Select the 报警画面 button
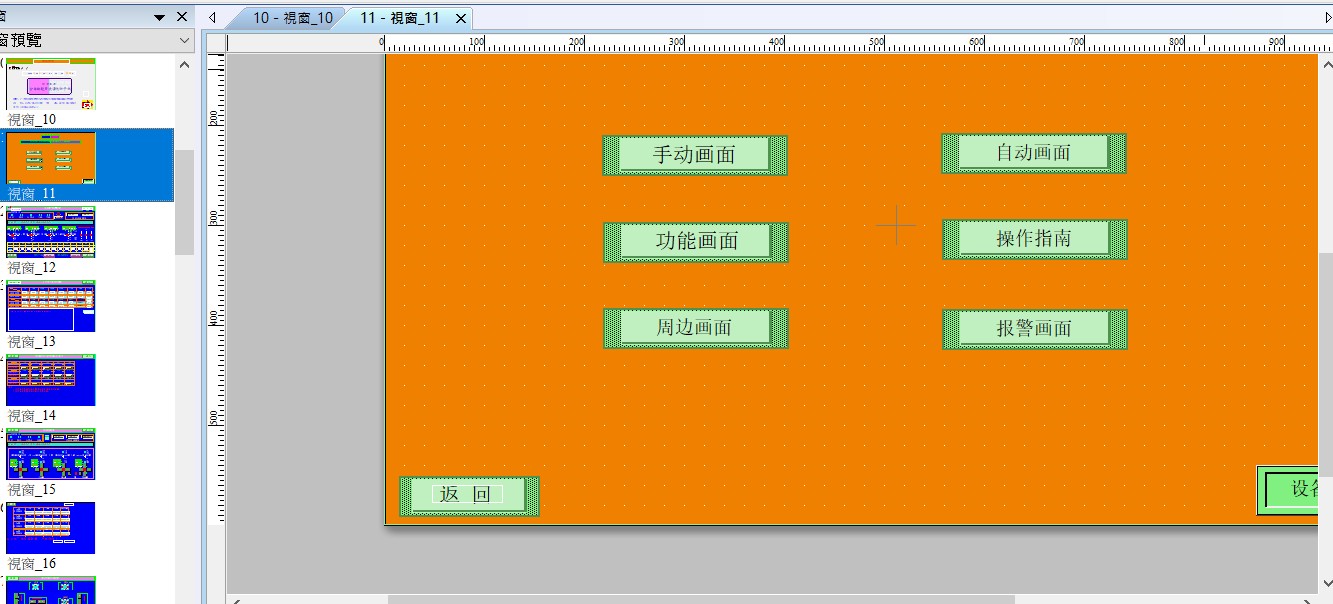Screen dimensions: 1333x604 tap(1034, 329)
